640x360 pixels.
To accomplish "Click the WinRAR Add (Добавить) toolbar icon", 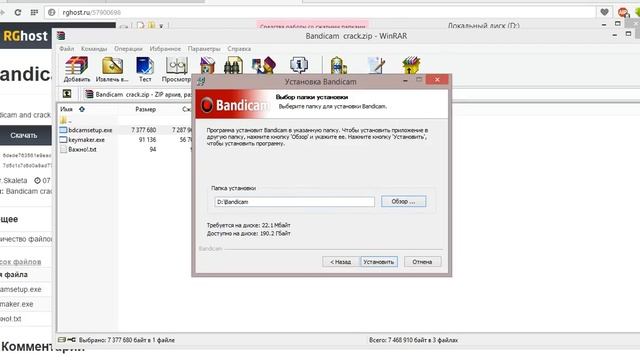I will tap(76, 66).
